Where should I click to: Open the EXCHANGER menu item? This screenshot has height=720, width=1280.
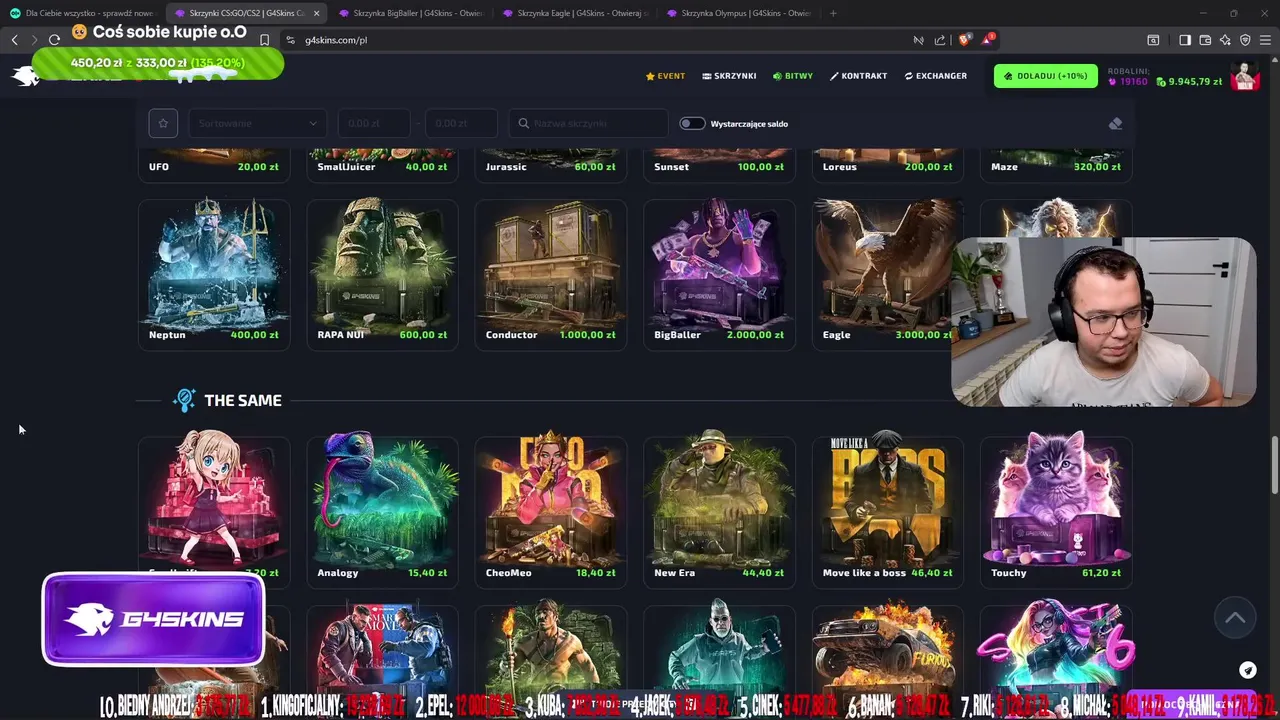tap(935, 76)
